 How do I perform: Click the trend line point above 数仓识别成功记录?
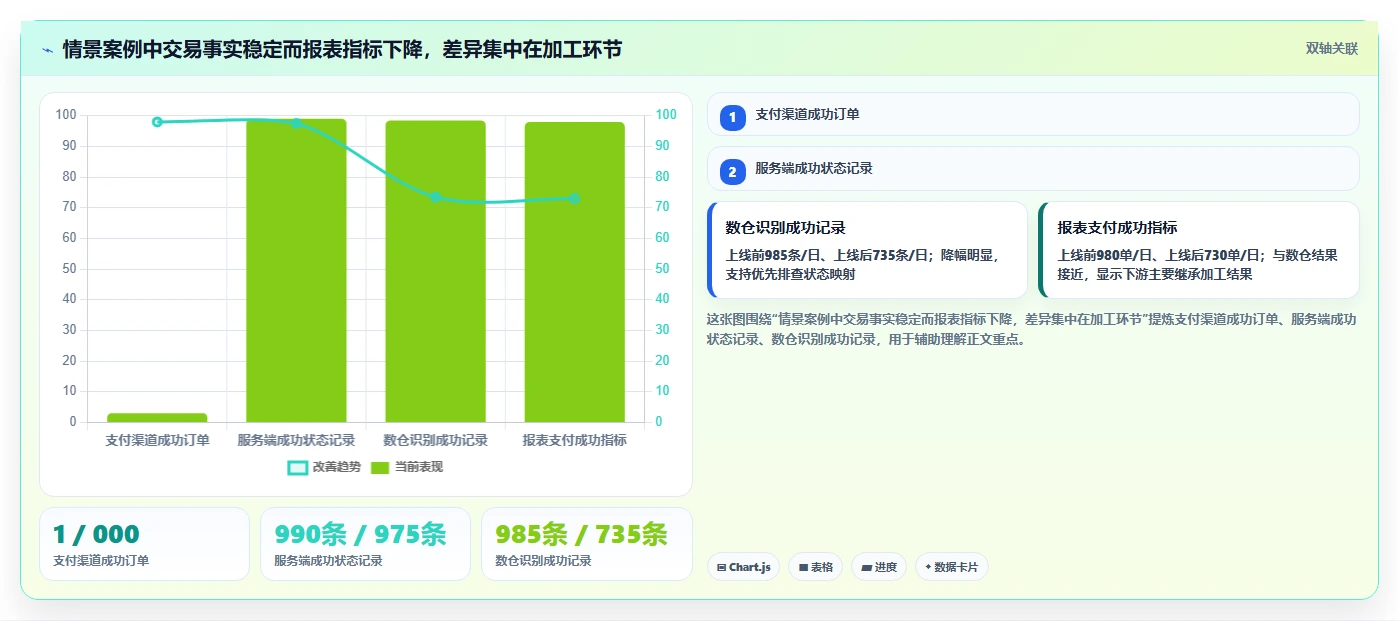[x=435, y=197]
